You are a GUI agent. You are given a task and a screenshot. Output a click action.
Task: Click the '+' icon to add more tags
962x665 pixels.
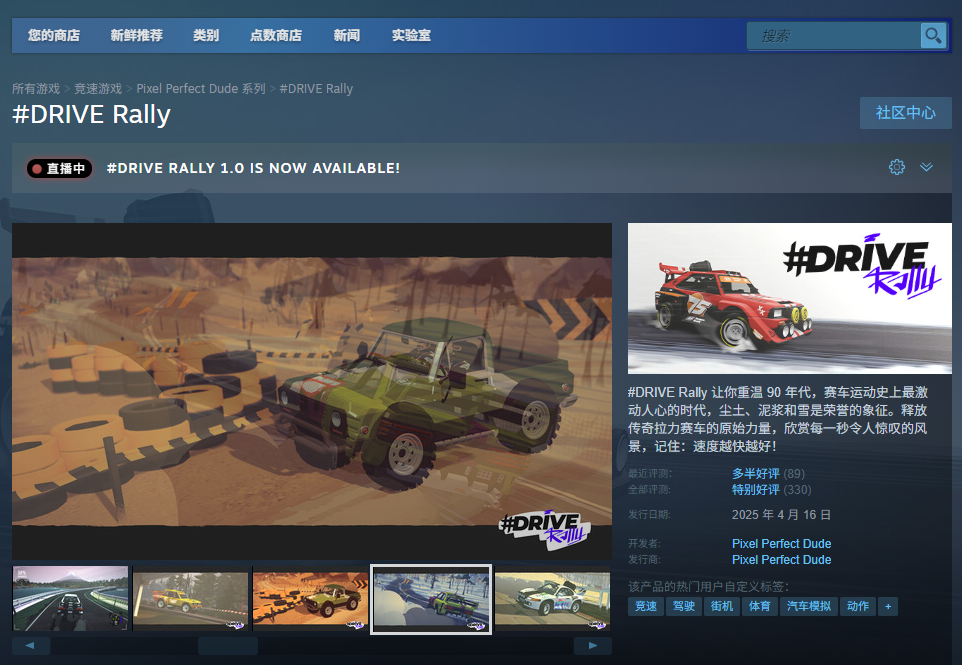pos(886,606)
